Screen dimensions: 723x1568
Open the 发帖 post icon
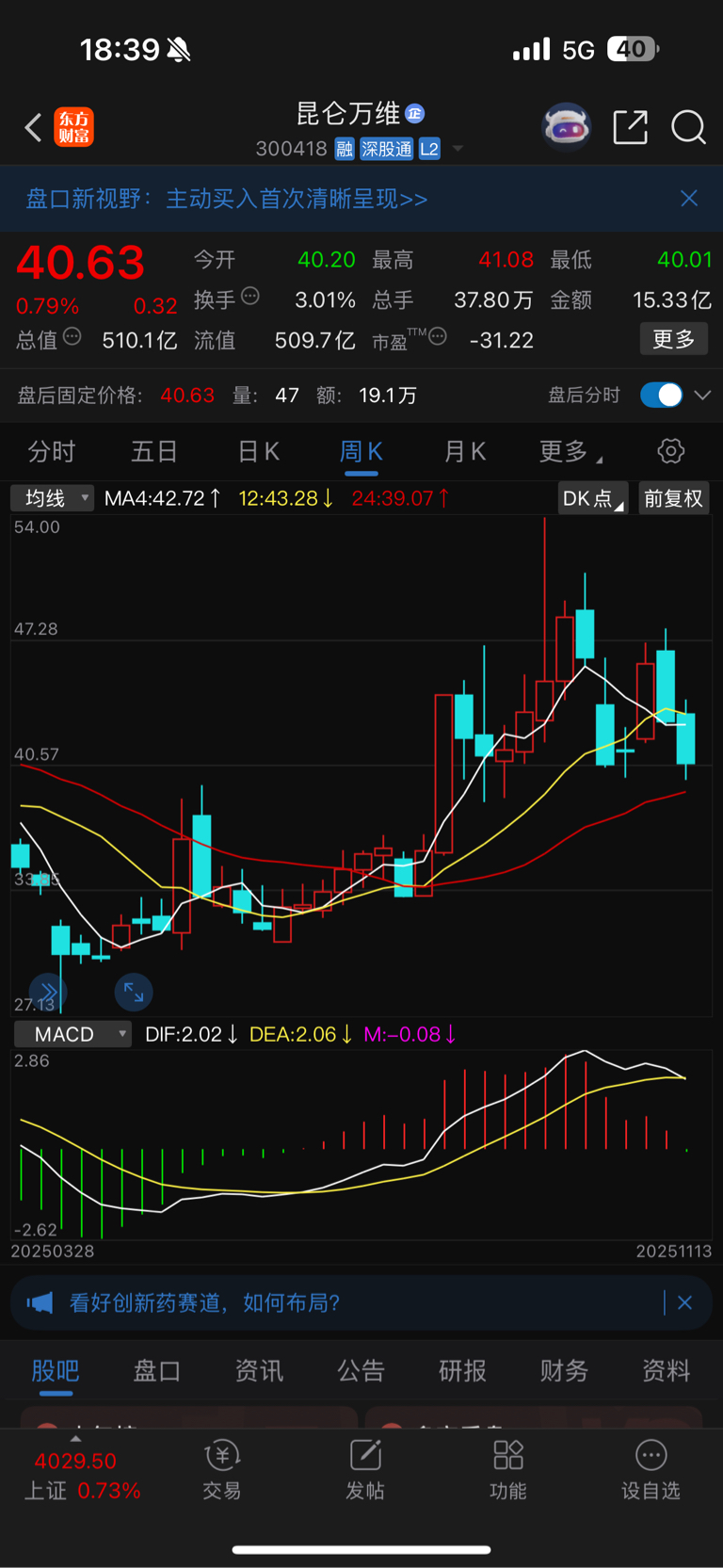pos(365,1470)
